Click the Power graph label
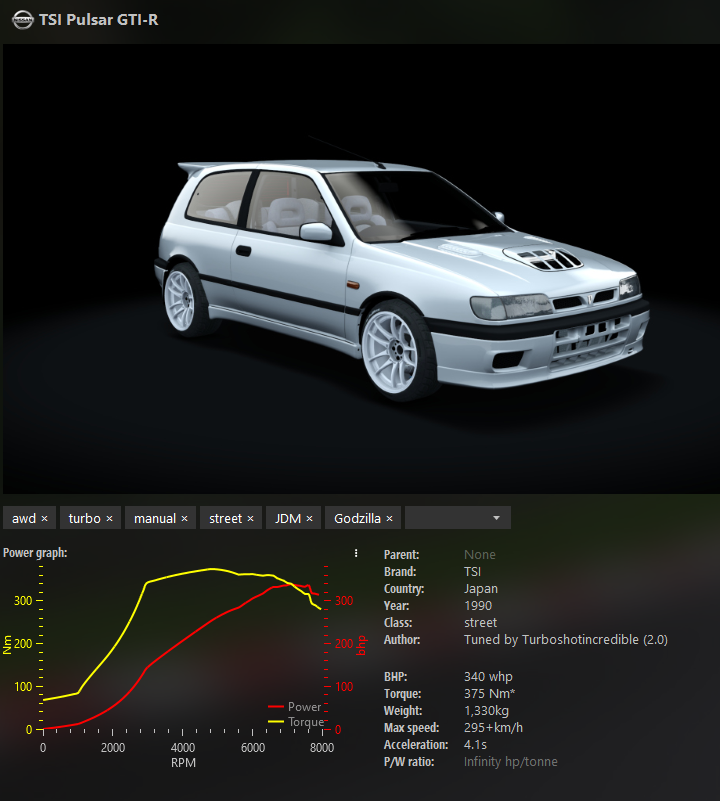 tap(35, 553)
